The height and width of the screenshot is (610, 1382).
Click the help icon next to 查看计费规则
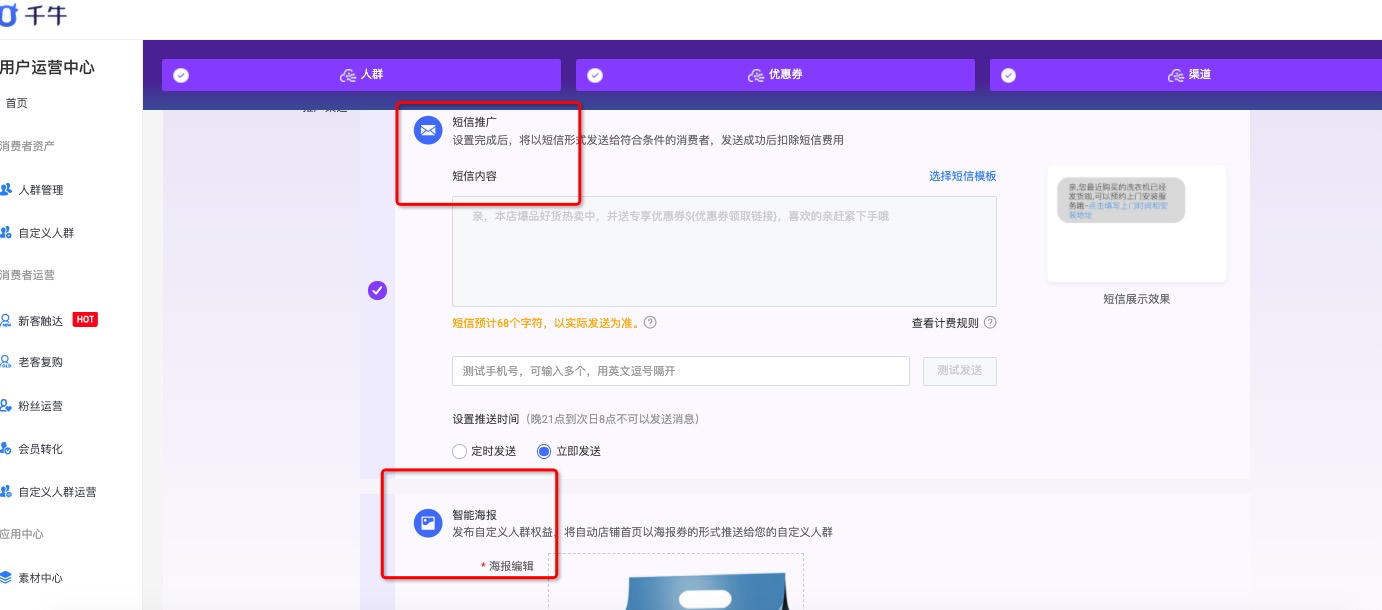[x=990, y=323]
